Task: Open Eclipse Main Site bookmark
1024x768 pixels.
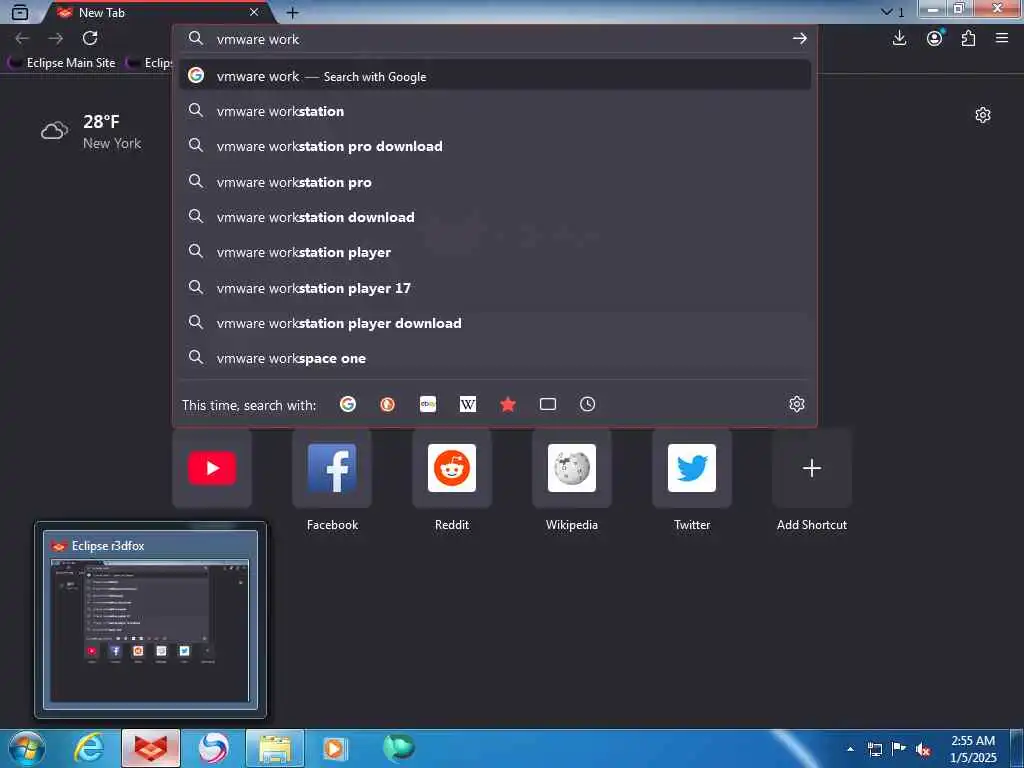Action: [x=62, y=63]
